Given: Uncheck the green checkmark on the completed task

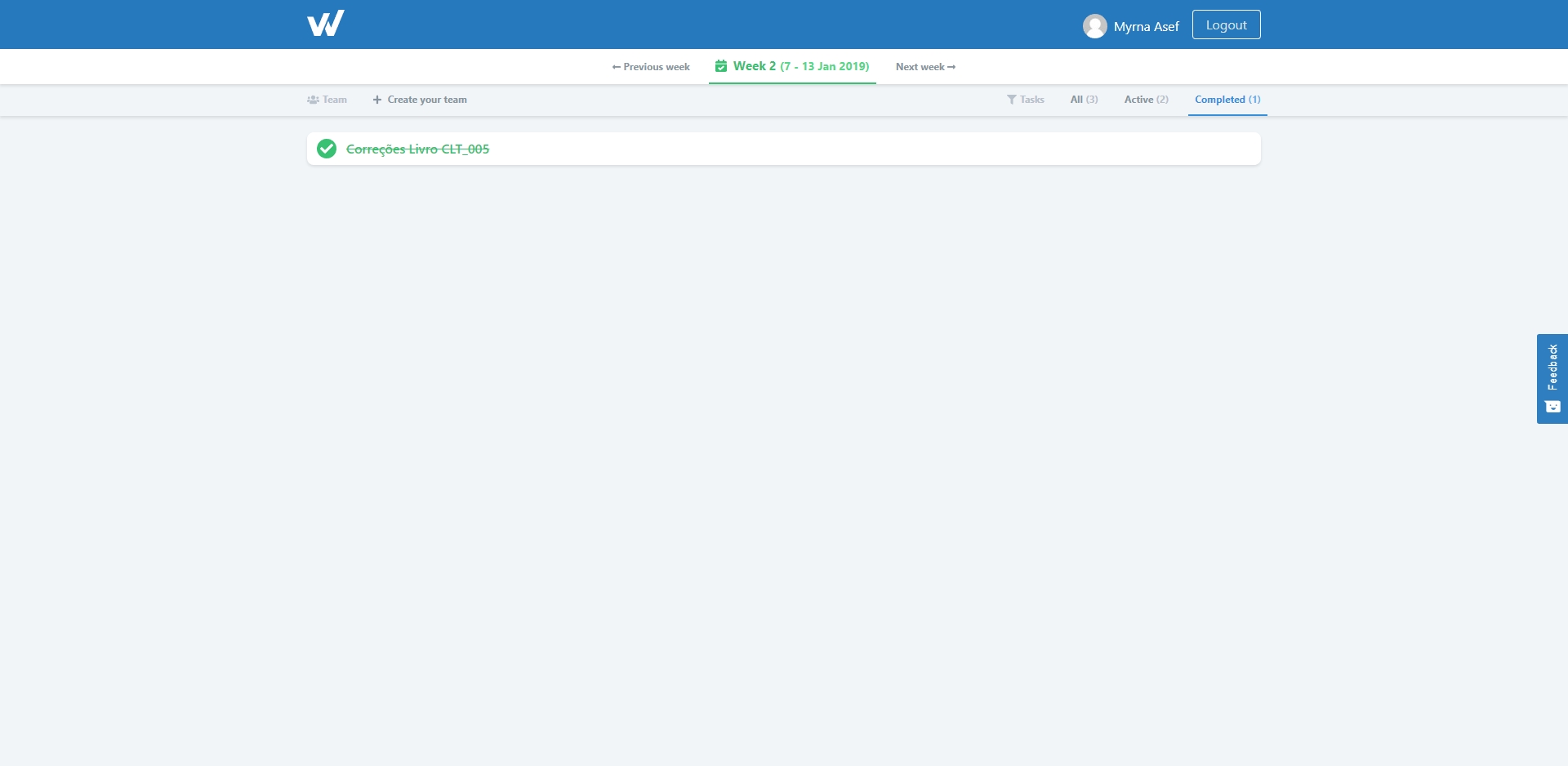Looking at the screenshot, I should pos(327,149).
